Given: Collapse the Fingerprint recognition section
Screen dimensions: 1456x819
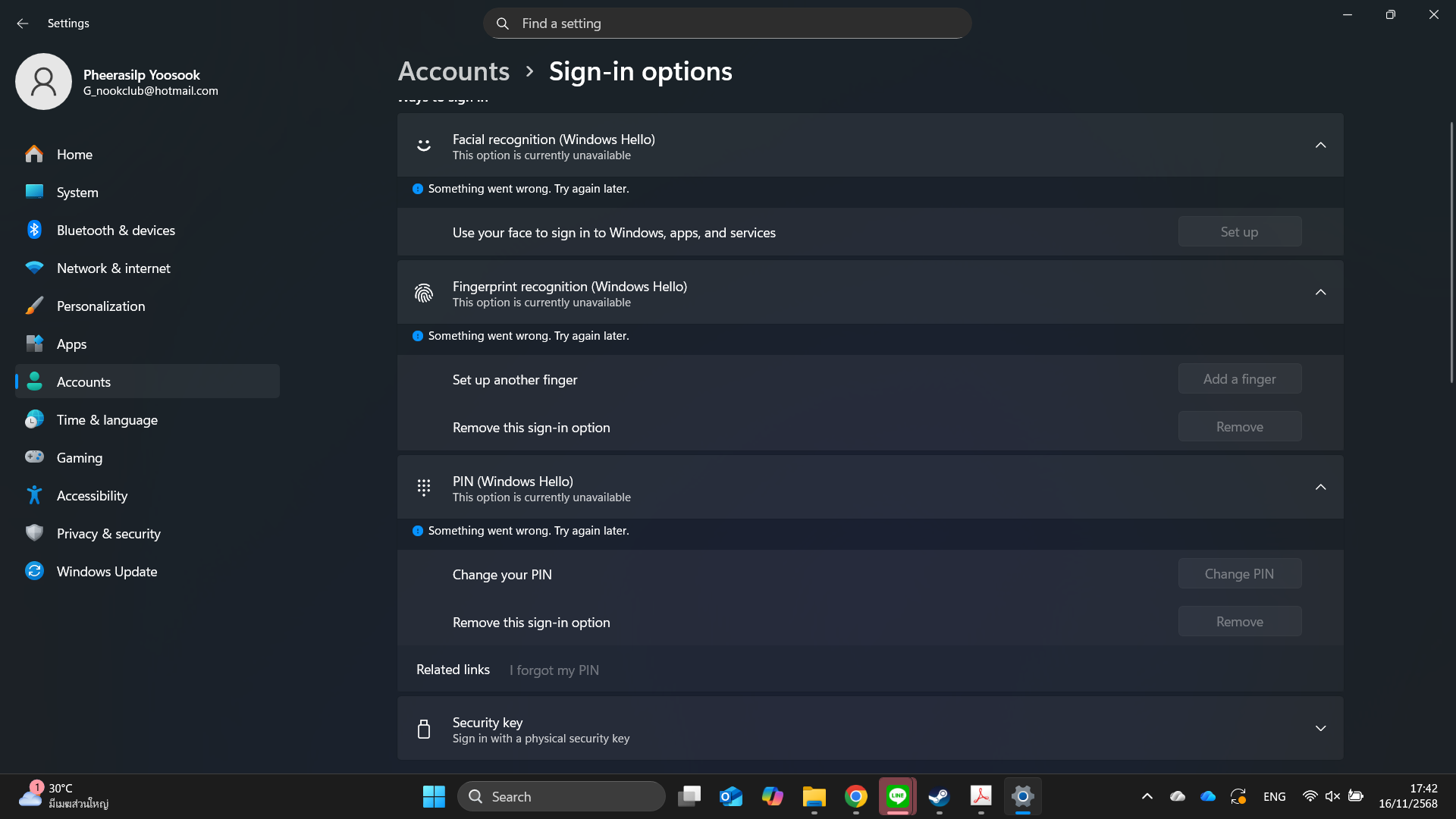Looking at the screenshot, I should (1320, 293).
